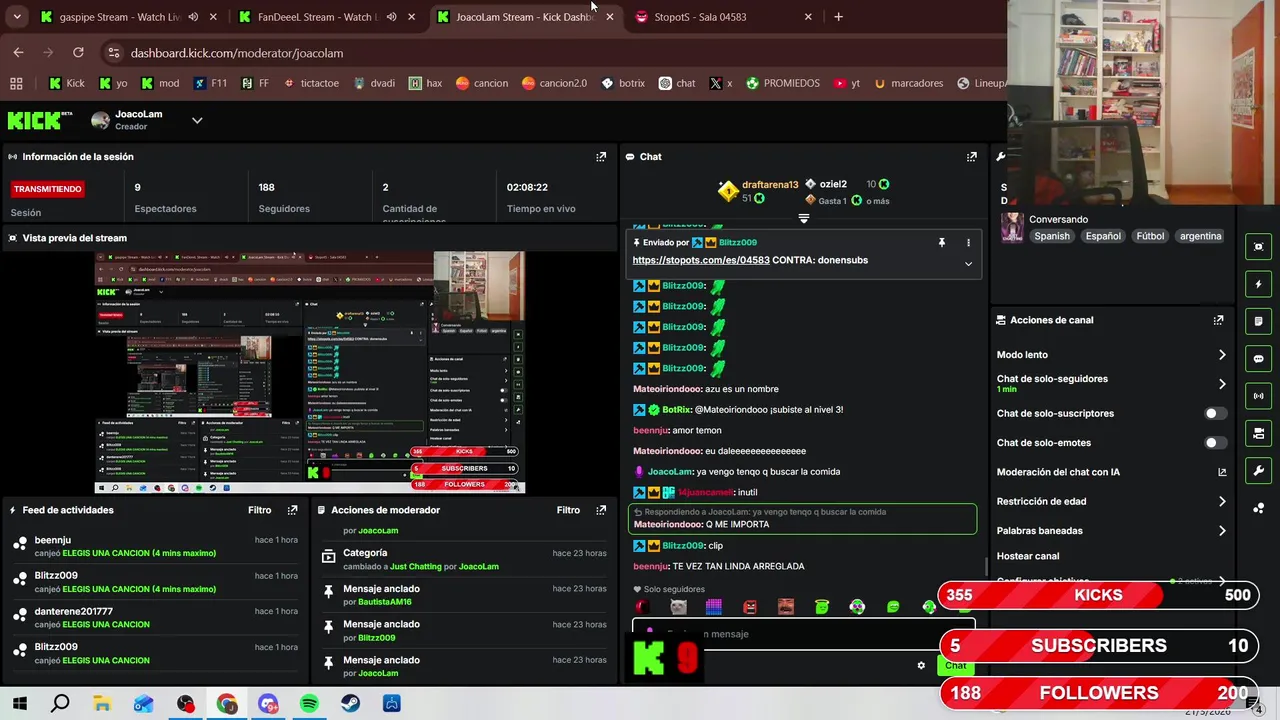Open a new browser tab
The height and width of the screenshot is (720, 1280).
coord(838,17)
